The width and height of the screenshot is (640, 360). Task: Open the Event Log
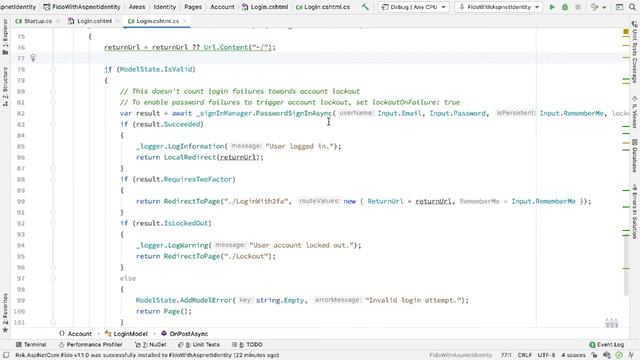[607, 344]
